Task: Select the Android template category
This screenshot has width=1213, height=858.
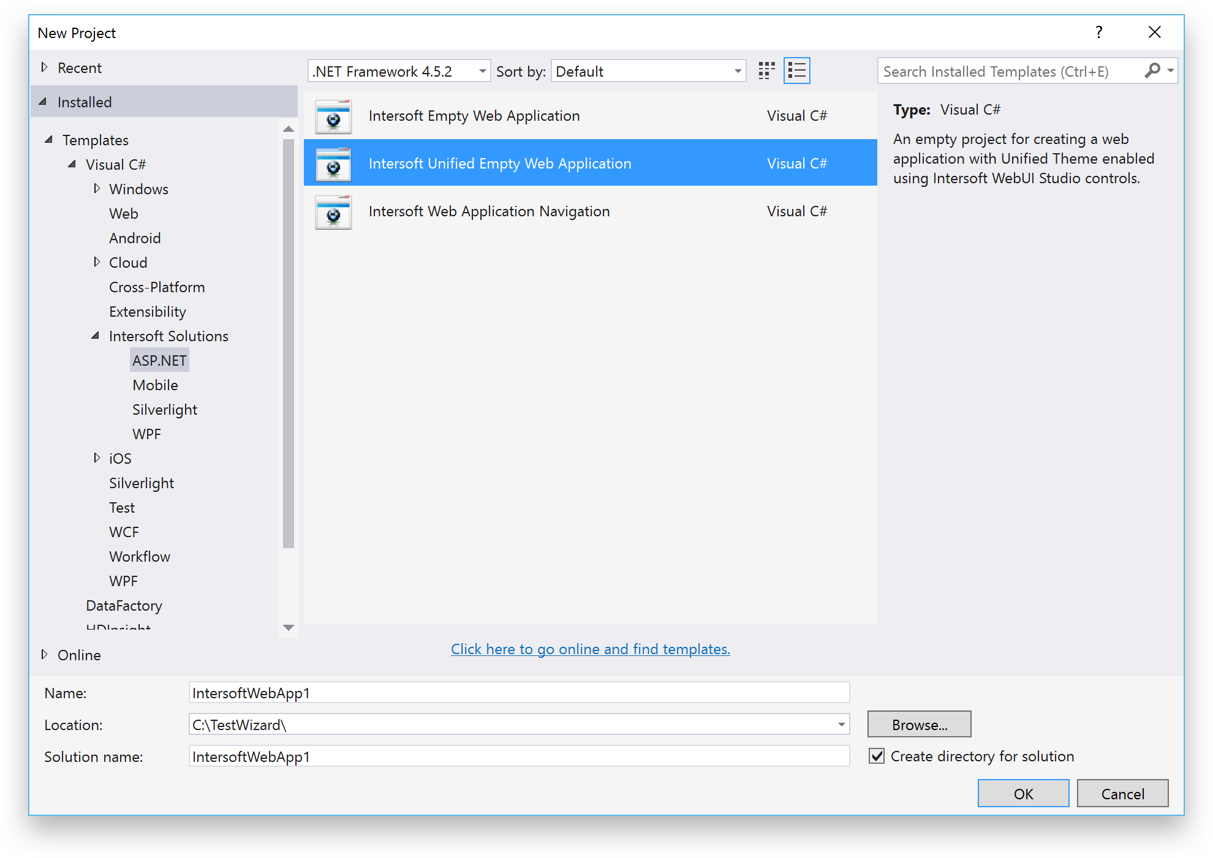Action: [x=135, y=238]
